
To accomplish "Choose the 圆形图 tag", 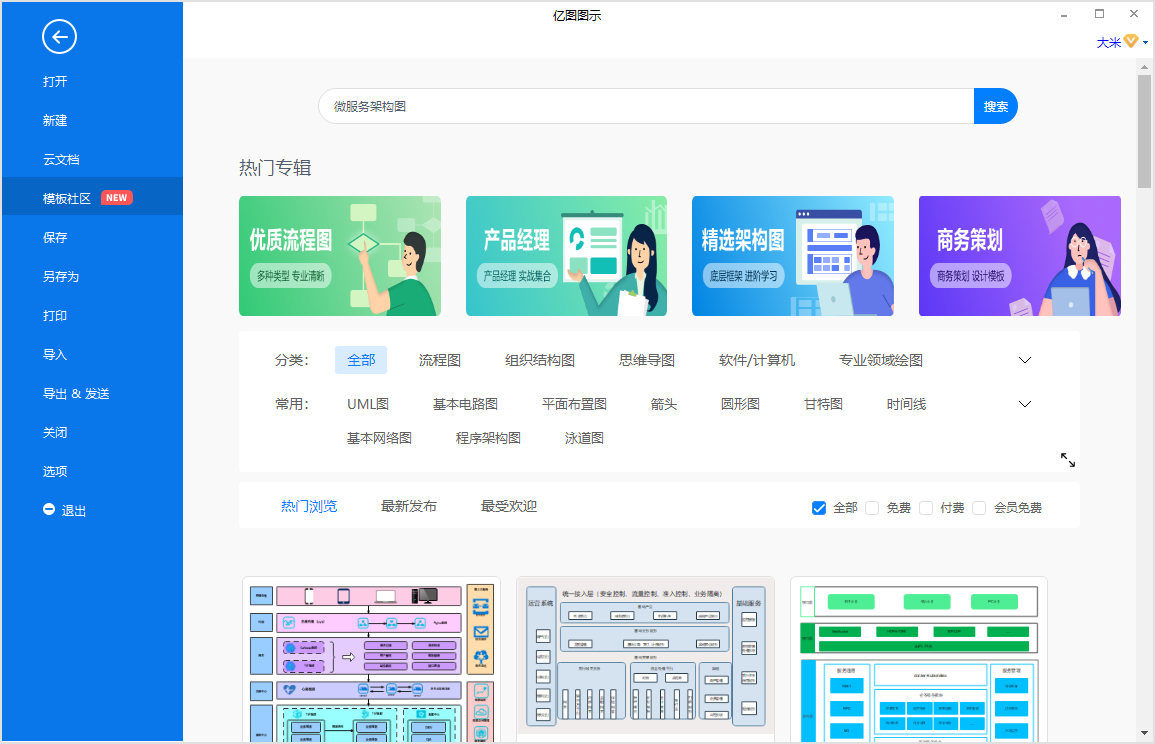I will point(740,404).
